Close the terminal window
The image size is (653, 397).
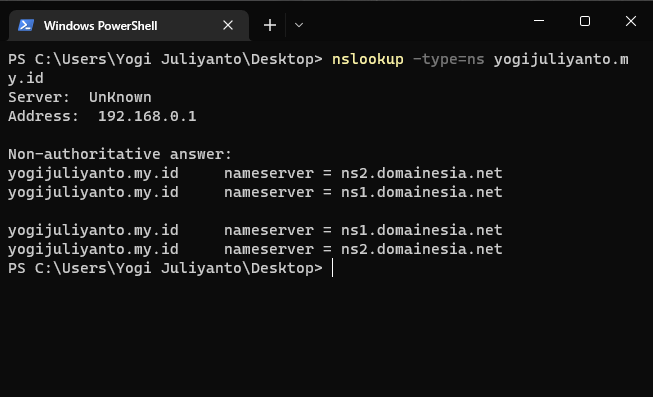[631, 21]
